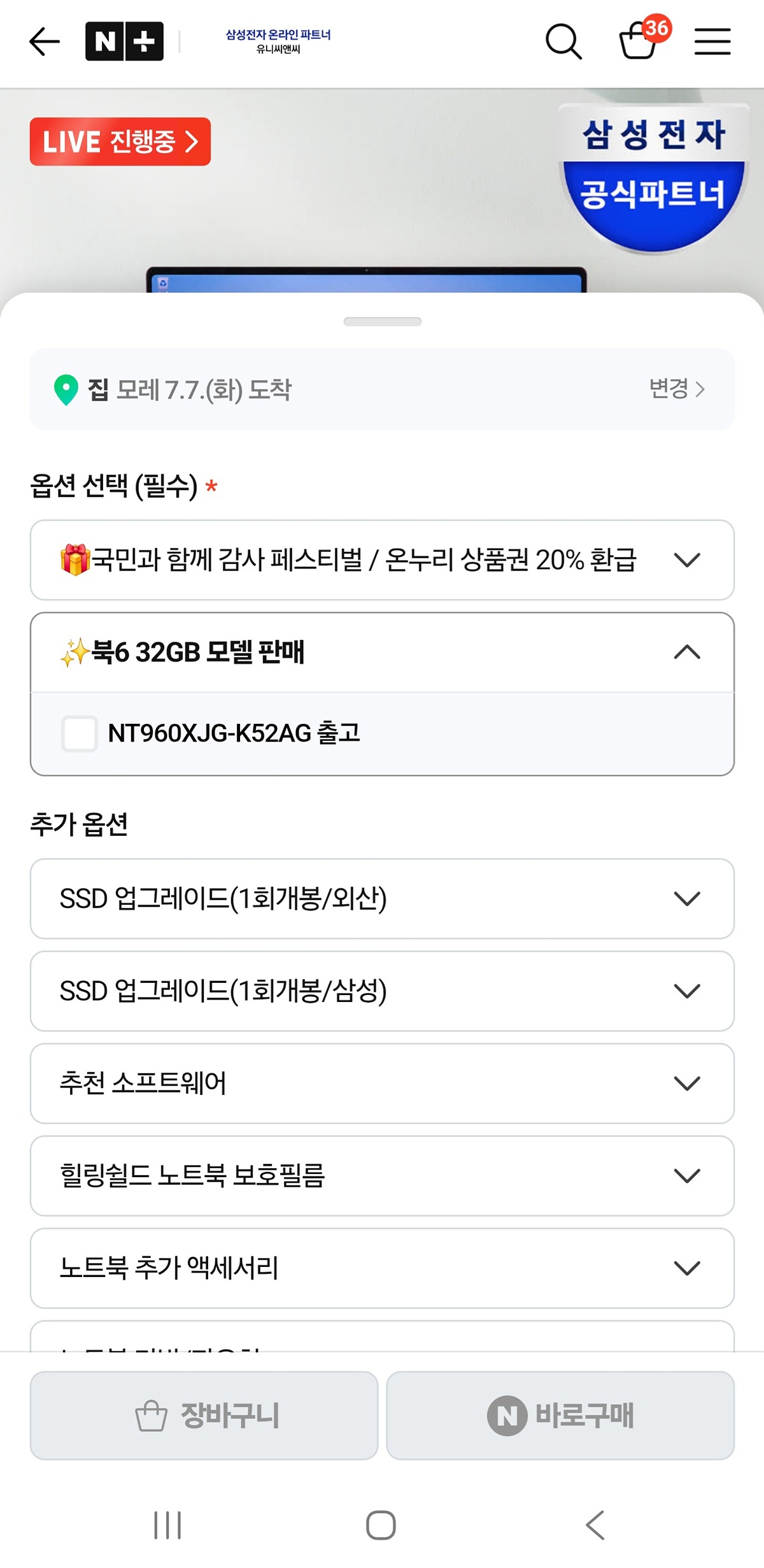Tap Android back navigation chevron

click(x=595, y=1525)
